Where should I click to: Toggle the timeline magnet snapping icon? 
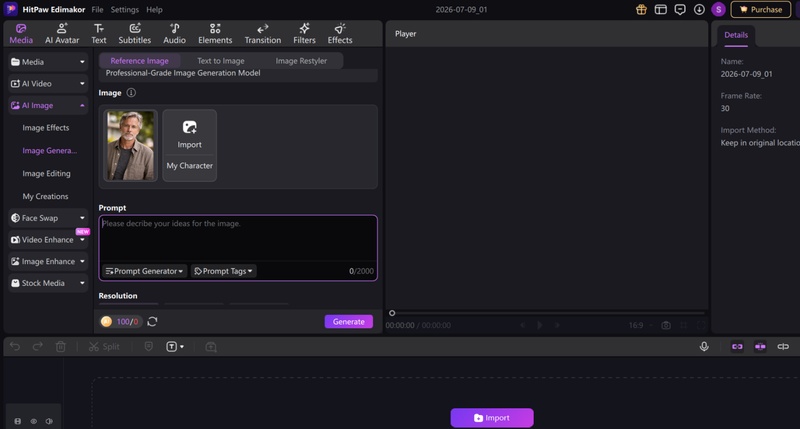pyautogui.click(x=760, y=347)
